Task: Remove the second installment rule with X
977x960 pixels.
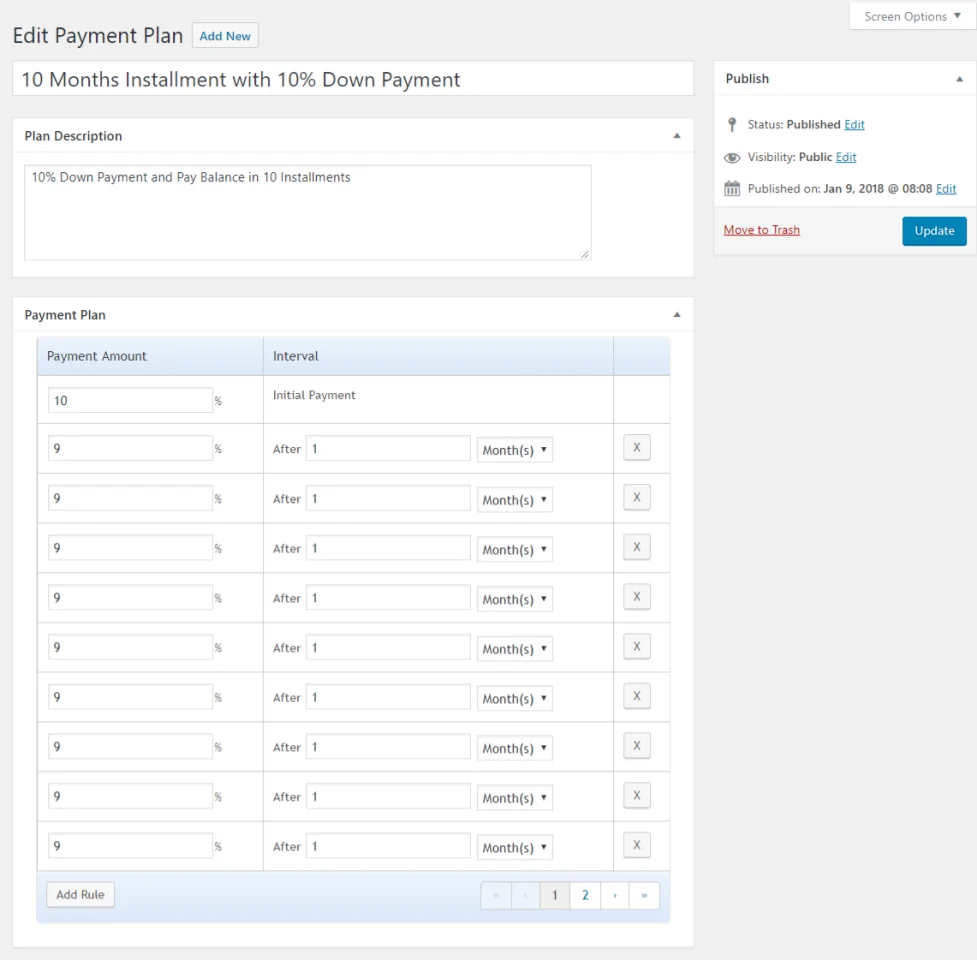Action: point(637,497)
